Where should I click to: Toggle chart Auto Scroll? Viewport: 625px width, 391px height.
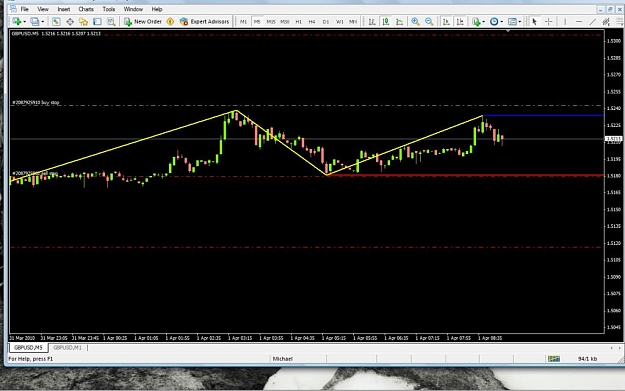point(446,22)
